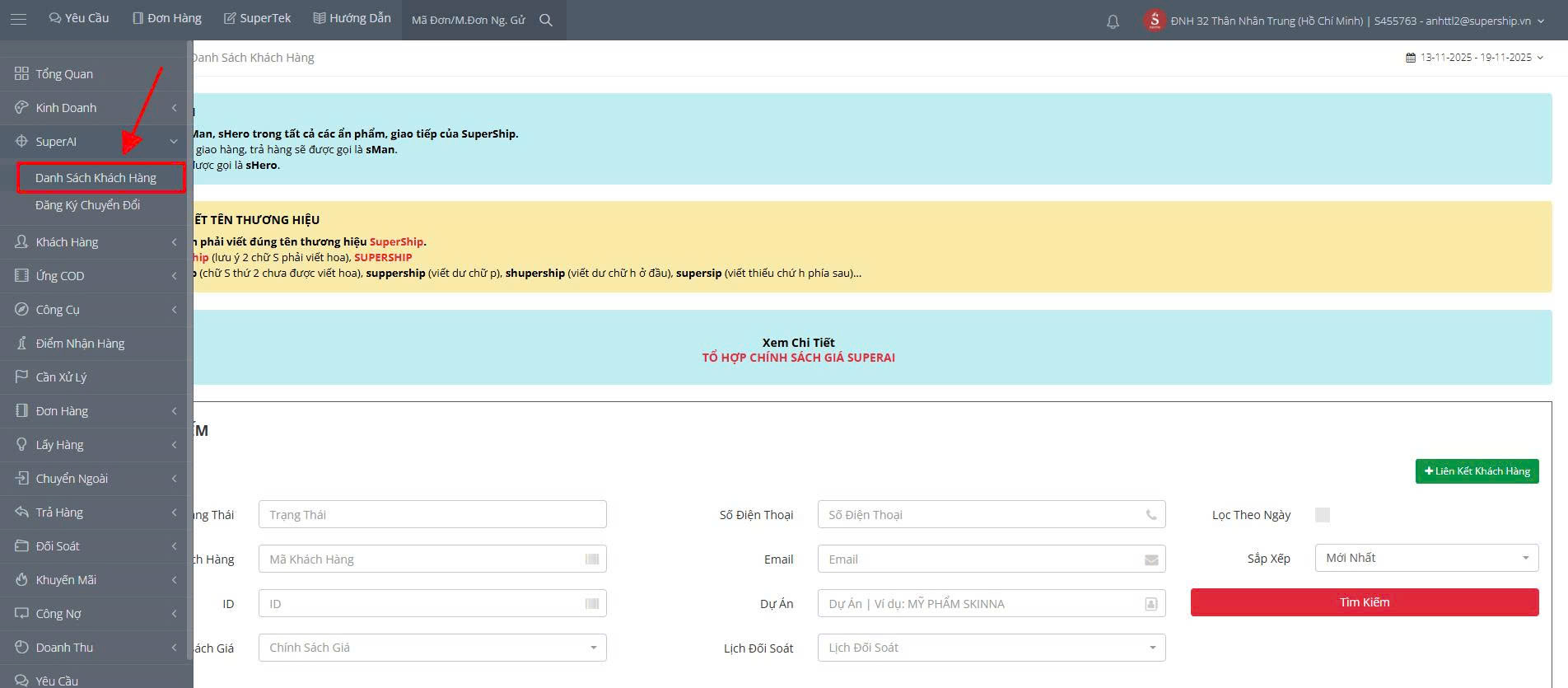This screenshot has width=1568, height=688.
Task: Click the Cần Xử Lý flag icon
Action: pos(21,377)
